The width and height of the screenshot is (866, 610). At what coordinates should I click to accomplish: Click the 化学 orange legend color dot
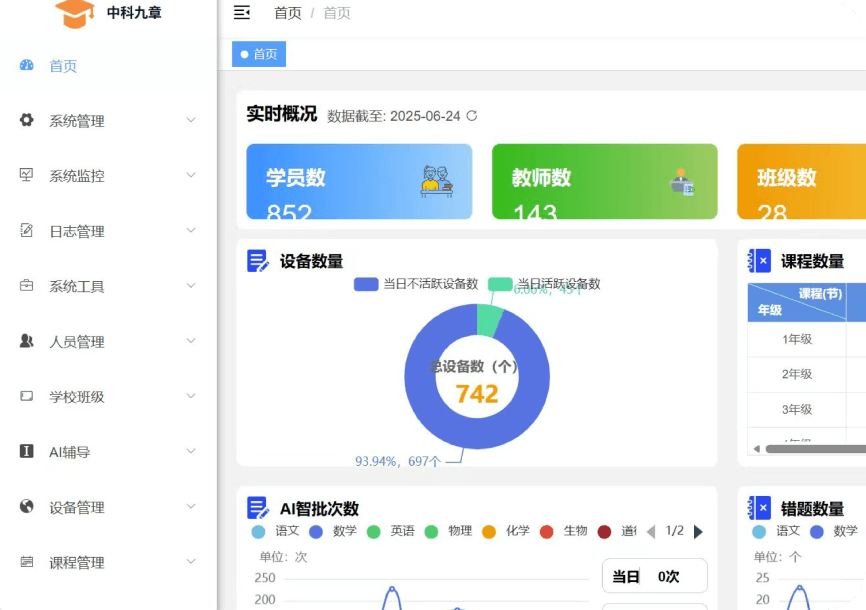pos(489,532)
